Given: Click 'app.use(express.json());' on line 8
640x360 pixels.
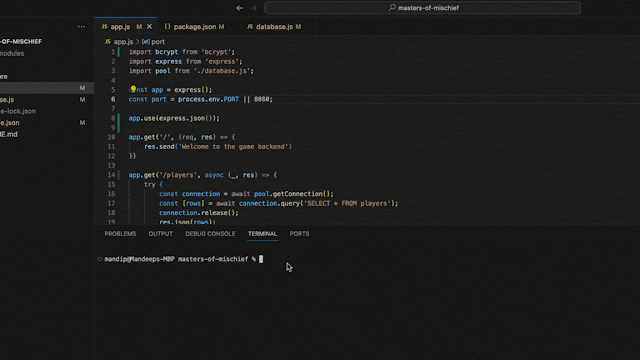Looking at the screenshot, I should (174, 118).
